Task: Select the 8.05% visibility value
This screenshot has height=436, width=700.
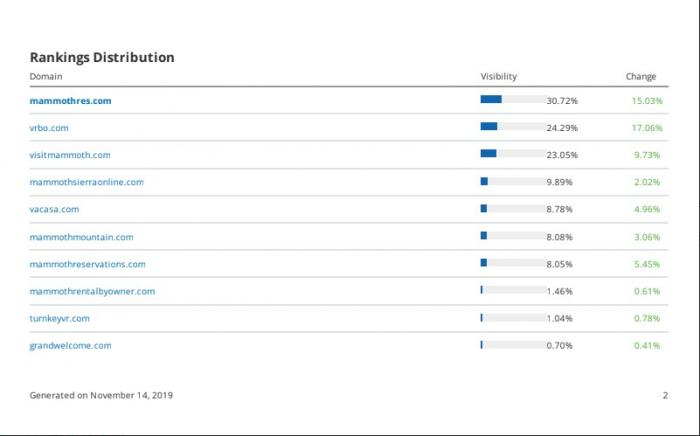Action: click(x=559, y=264)
